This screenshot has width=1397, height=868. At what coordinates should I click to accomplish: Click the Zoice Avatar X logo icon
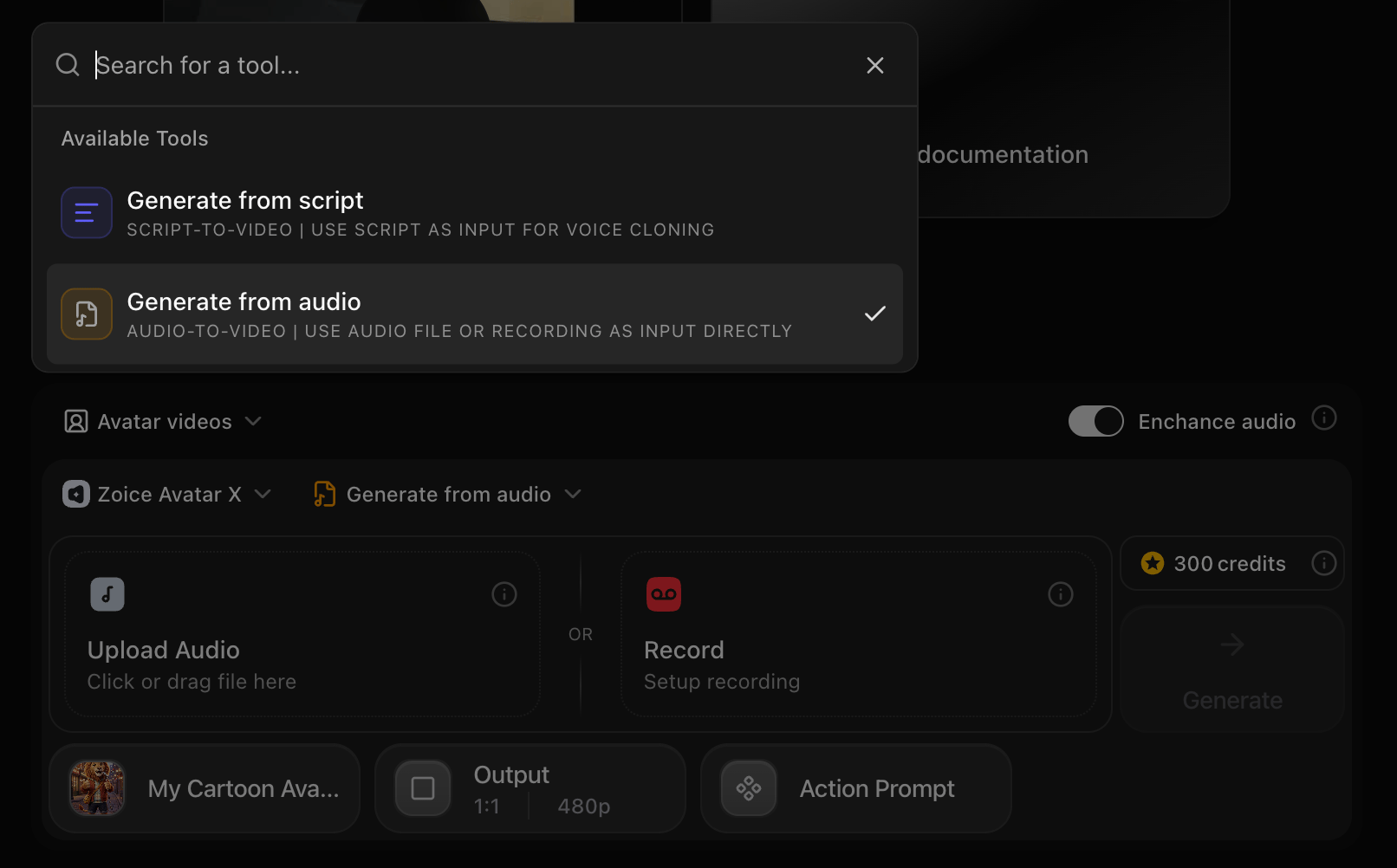(x=76, y=494)
